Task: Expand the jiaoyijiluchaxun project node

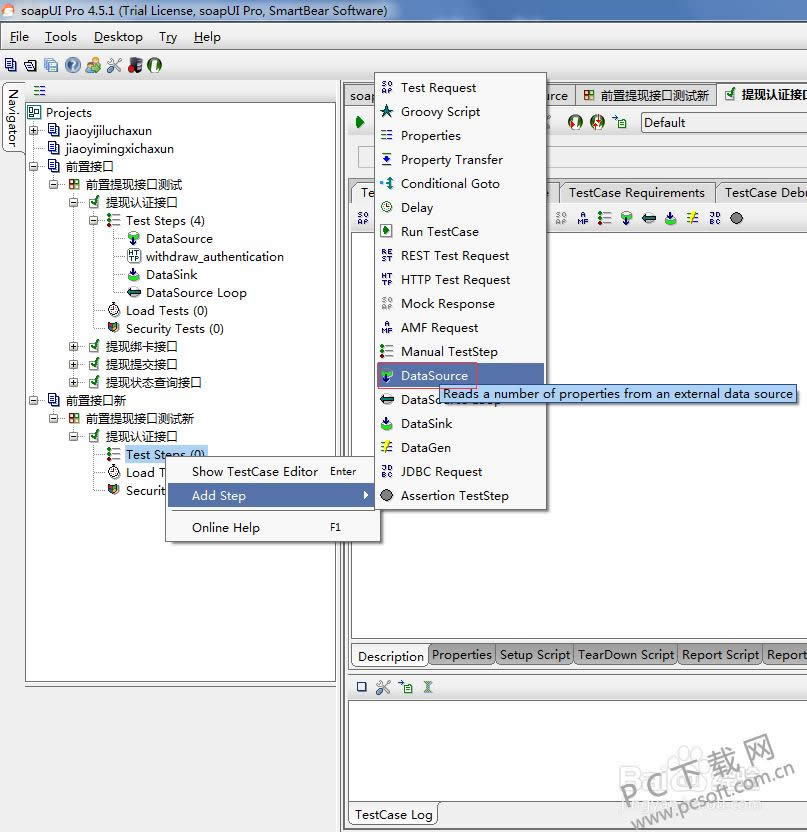Action: pyautogui.click(x=34, y=131)
